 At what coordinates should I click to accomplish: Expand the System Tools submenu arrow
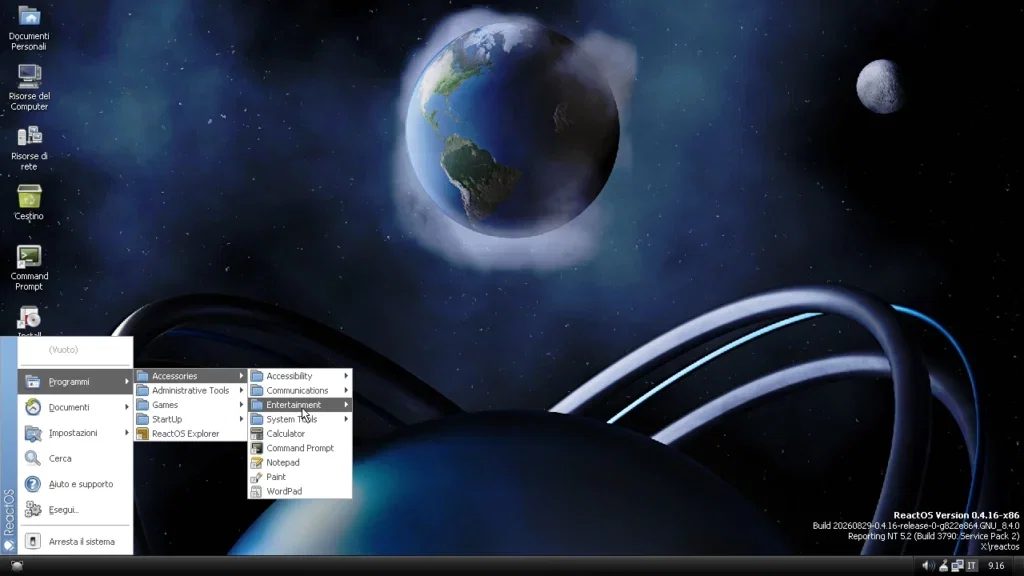346,419
